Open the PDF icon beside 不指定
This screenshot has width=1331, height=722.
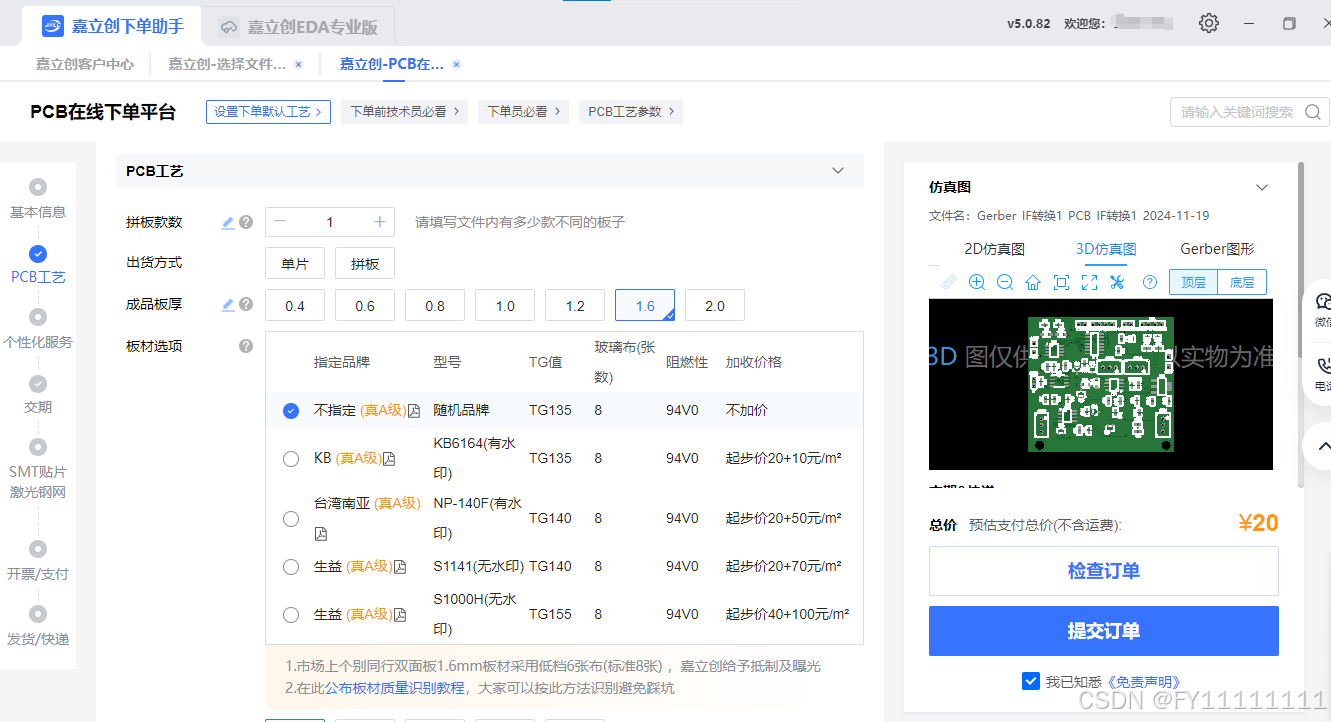click(413, 411)
